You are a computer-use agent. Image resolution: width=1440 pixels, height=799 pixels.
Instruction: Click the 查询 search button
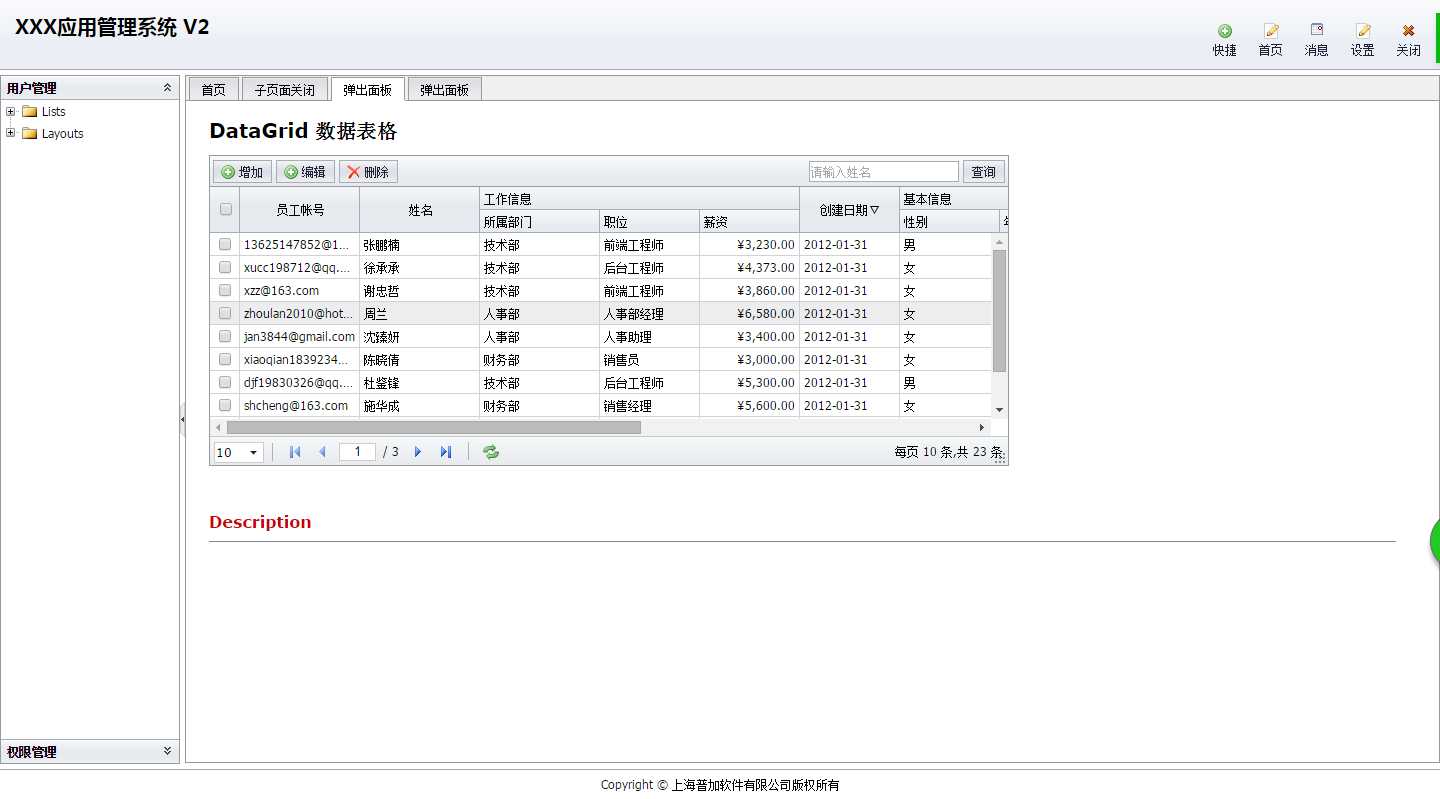click(984, 172)
